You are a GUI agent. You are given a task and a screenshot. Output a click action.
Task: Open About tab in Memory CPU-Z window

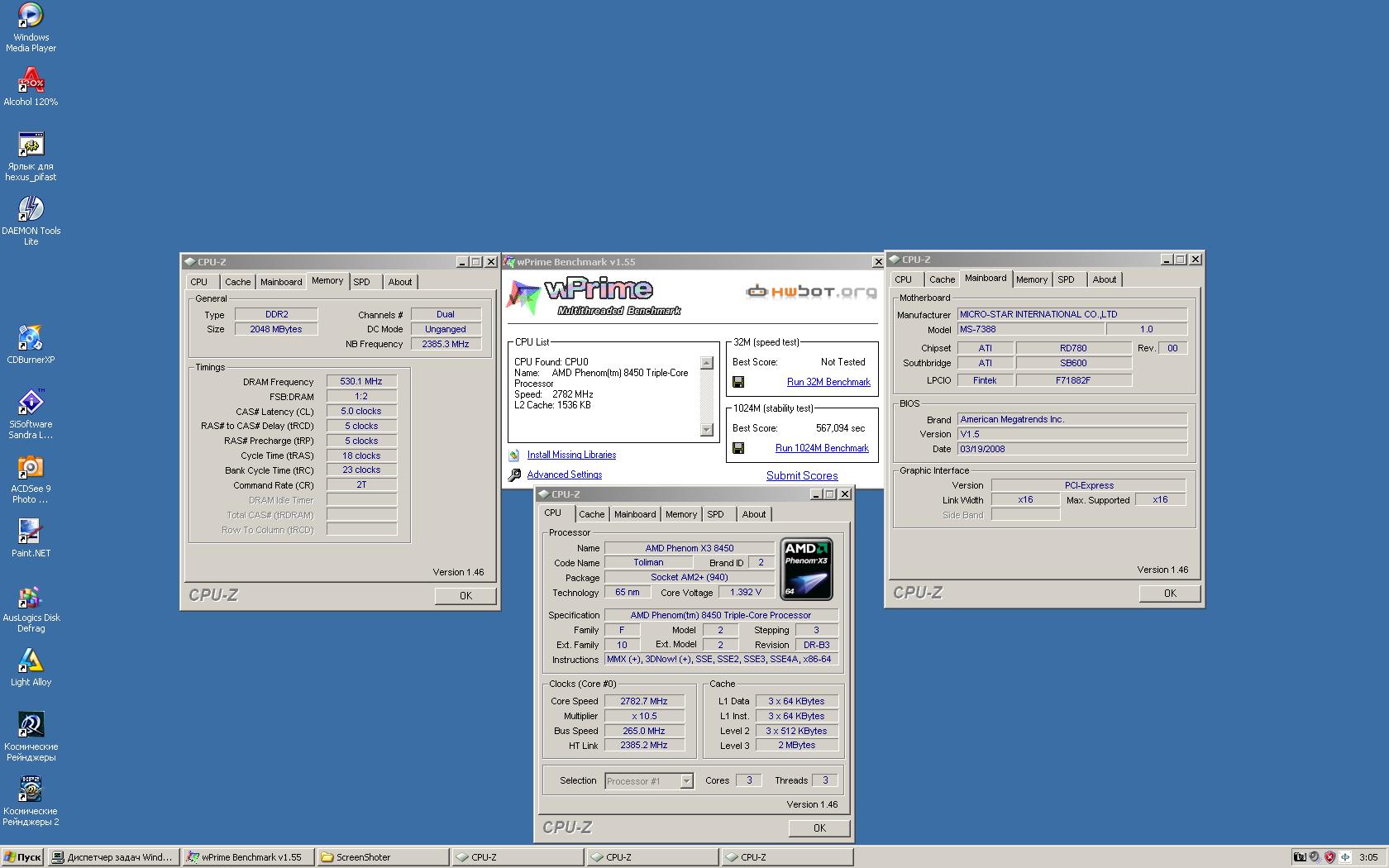pos(400,282)
